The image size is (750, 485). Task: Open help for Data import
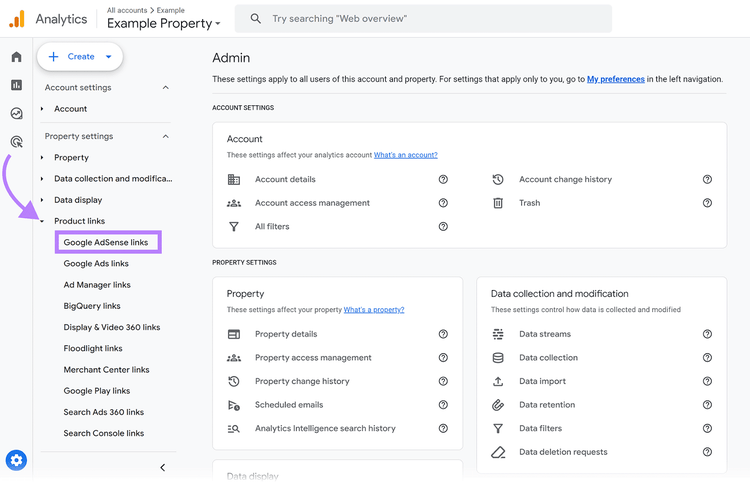click(x=707, y=381)
